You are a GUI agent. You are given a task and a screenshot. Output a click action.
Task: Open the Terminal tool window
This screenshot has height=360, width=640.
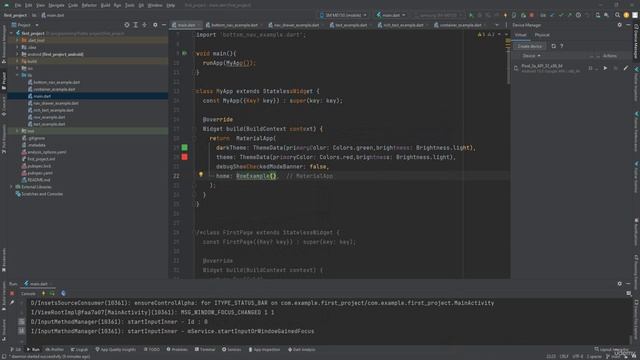pyautogui.click(x=205, y=350)
